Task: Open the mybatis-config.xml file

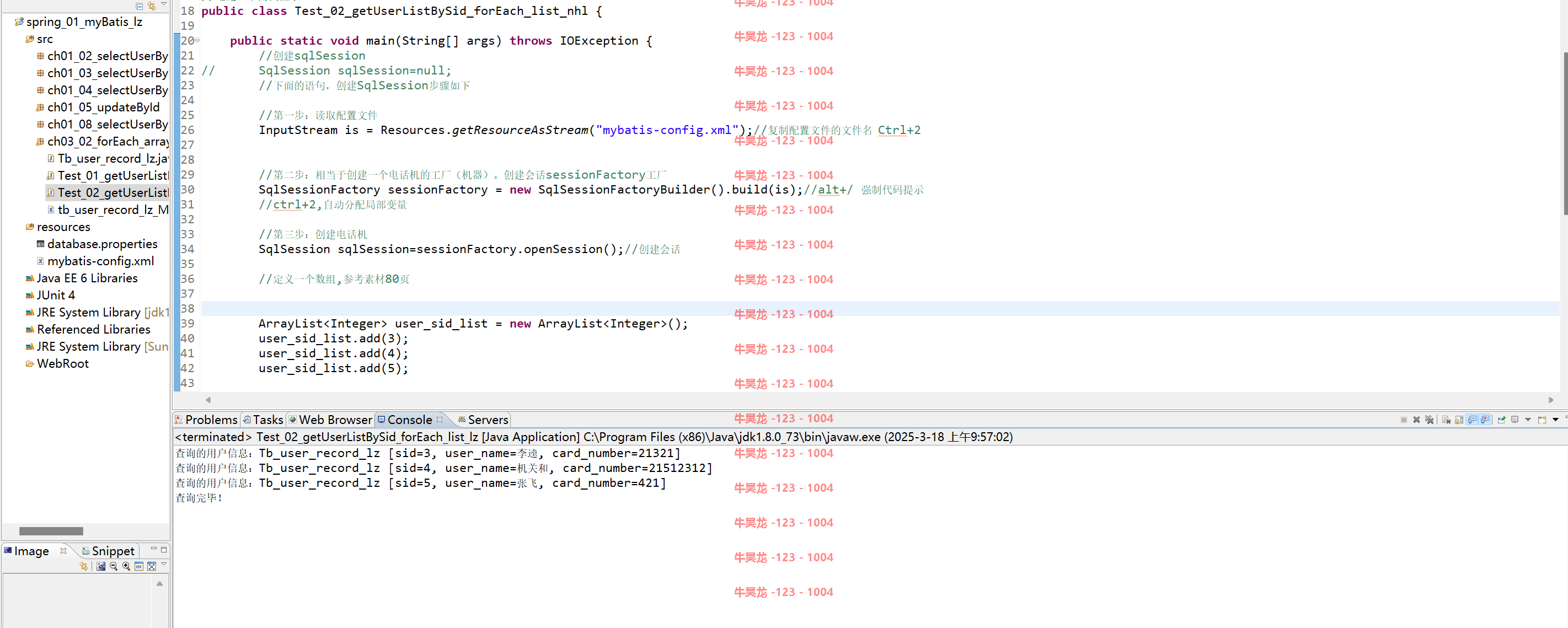Action: click(95, 260)
